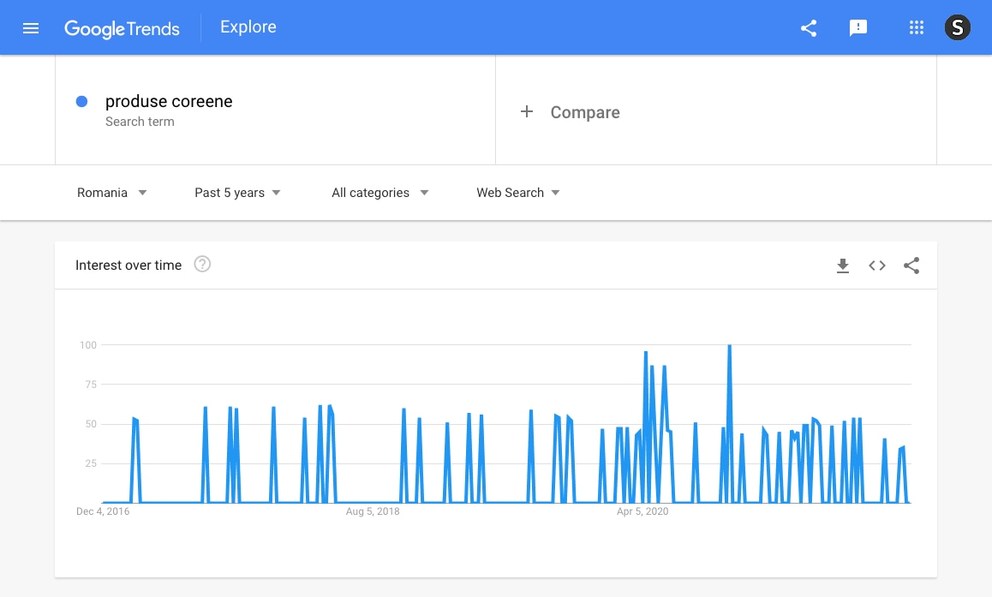Open the Web Search type dropdown

click(x=518, y=193)
